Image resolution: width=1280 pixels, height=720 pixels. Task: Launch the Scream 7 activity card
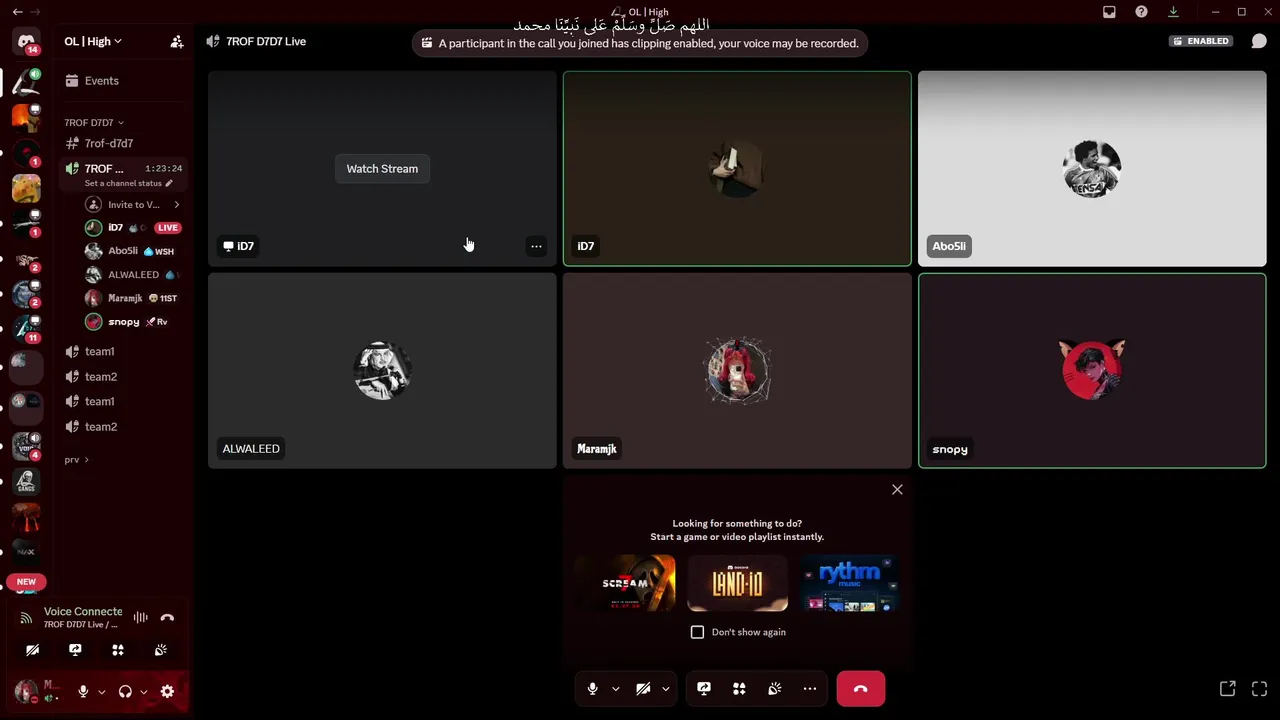(625, 583)
